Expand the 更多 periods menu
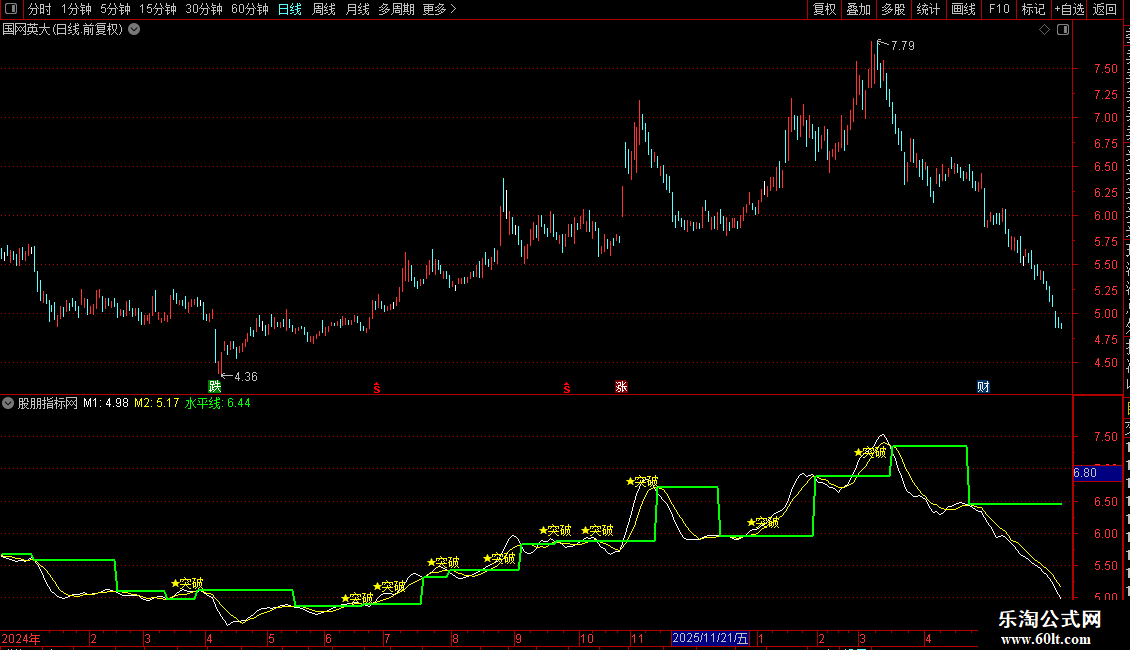The height and width of the screenshot is (650, 1130). click(x=440, y=9)
